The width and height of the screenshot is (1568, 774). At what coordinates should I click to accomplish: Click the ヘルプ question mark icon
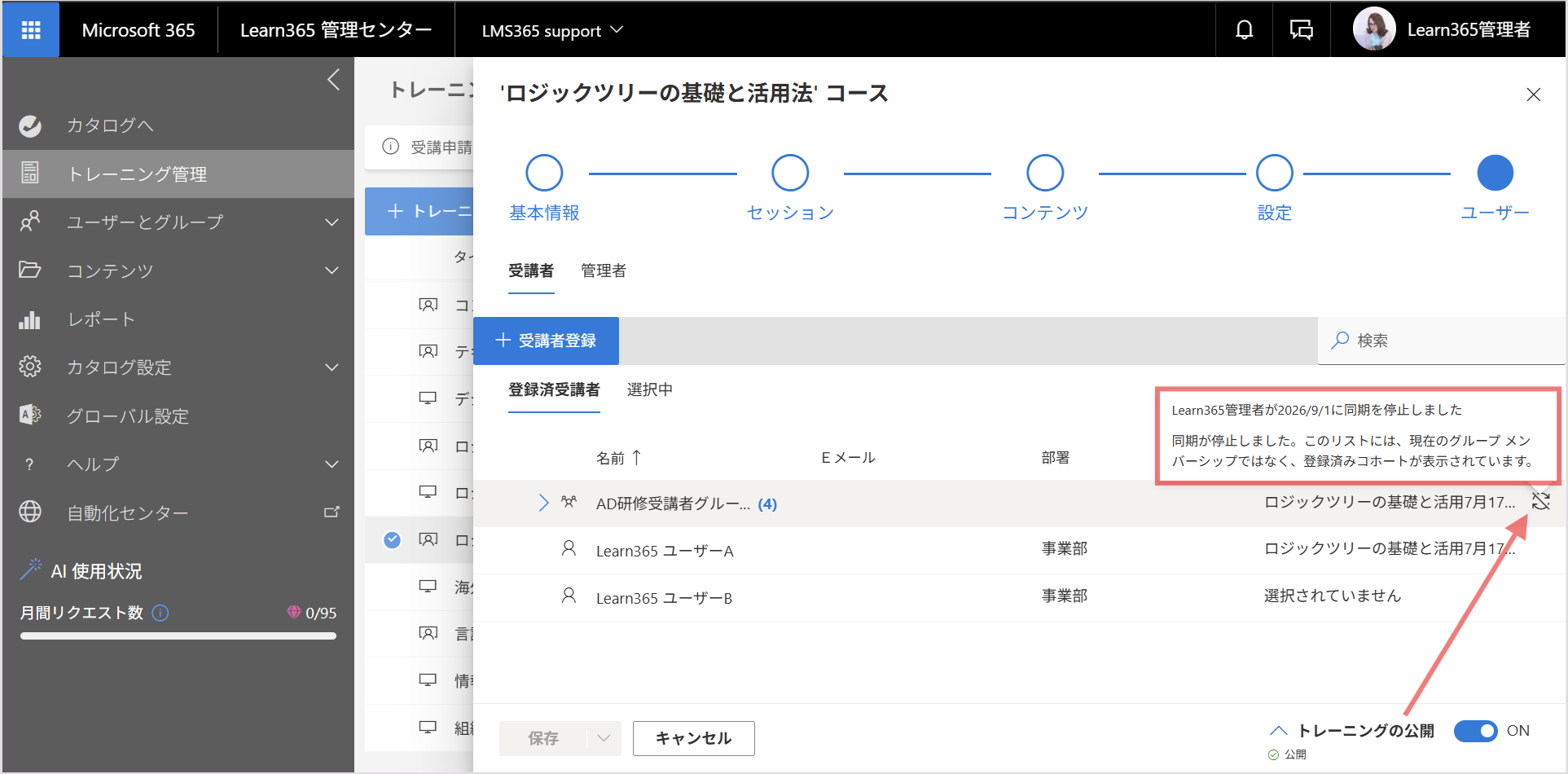(x=29, y=464)
